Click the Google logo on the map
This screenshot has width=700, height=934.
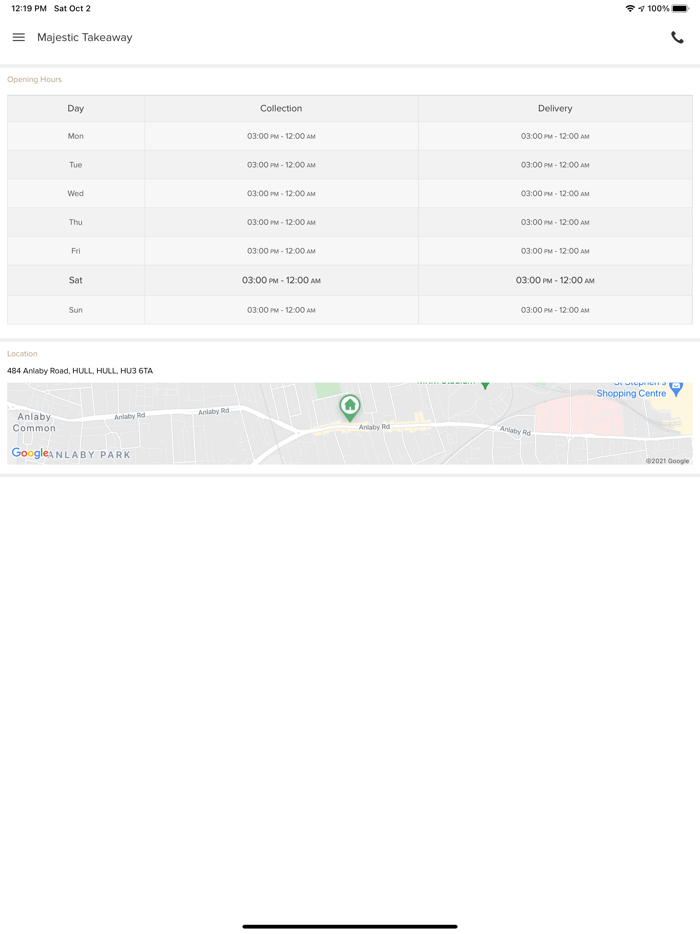[30, 453]
